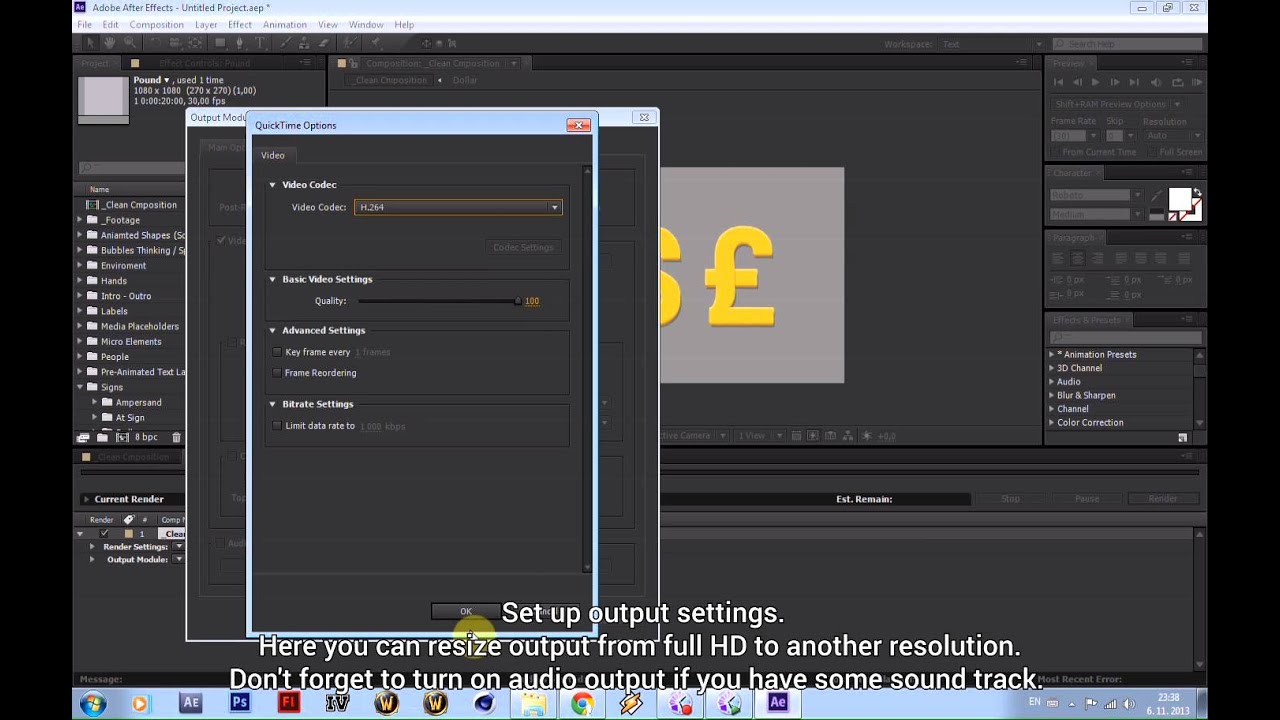Screen dimensions: 1280x720
Task: Mute audio in the Preview panel
Action: click(x=1156, y=82)
